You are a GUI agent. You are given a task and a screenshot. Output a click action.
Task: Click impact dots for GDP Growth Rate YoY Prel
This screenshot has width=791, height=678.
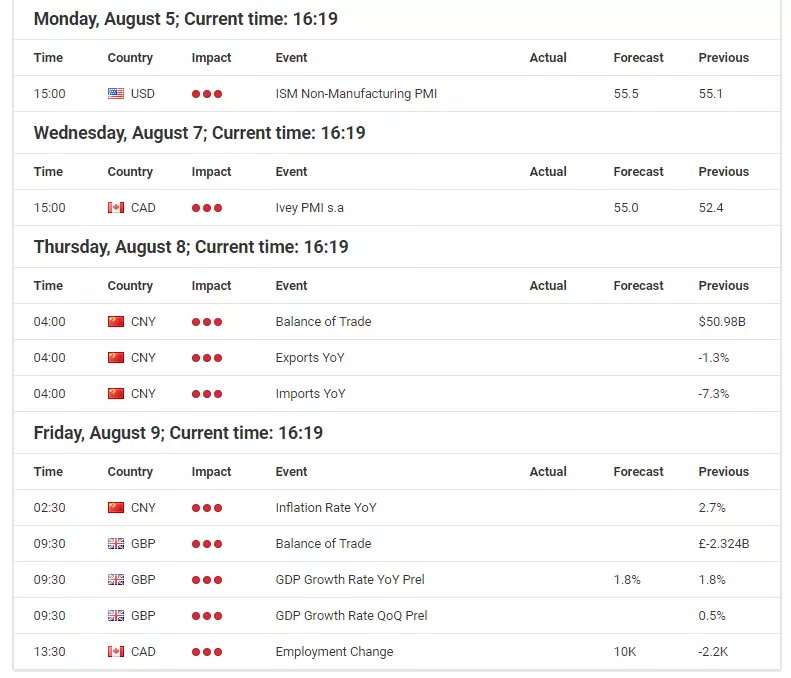click(207, 580)
